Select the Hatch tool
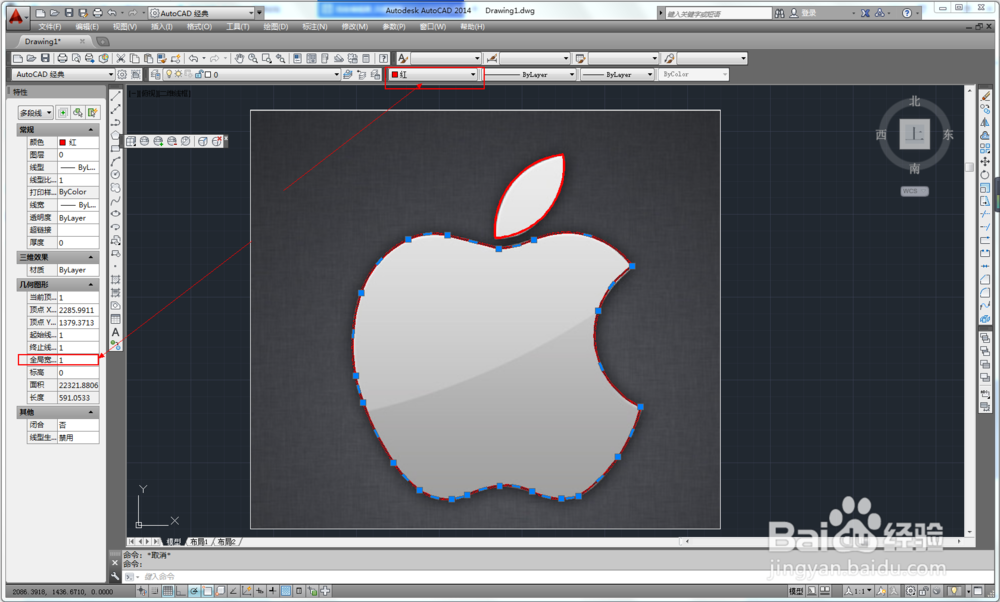Viewport: 1000px width, 602px height. click(x=115, y=279)
